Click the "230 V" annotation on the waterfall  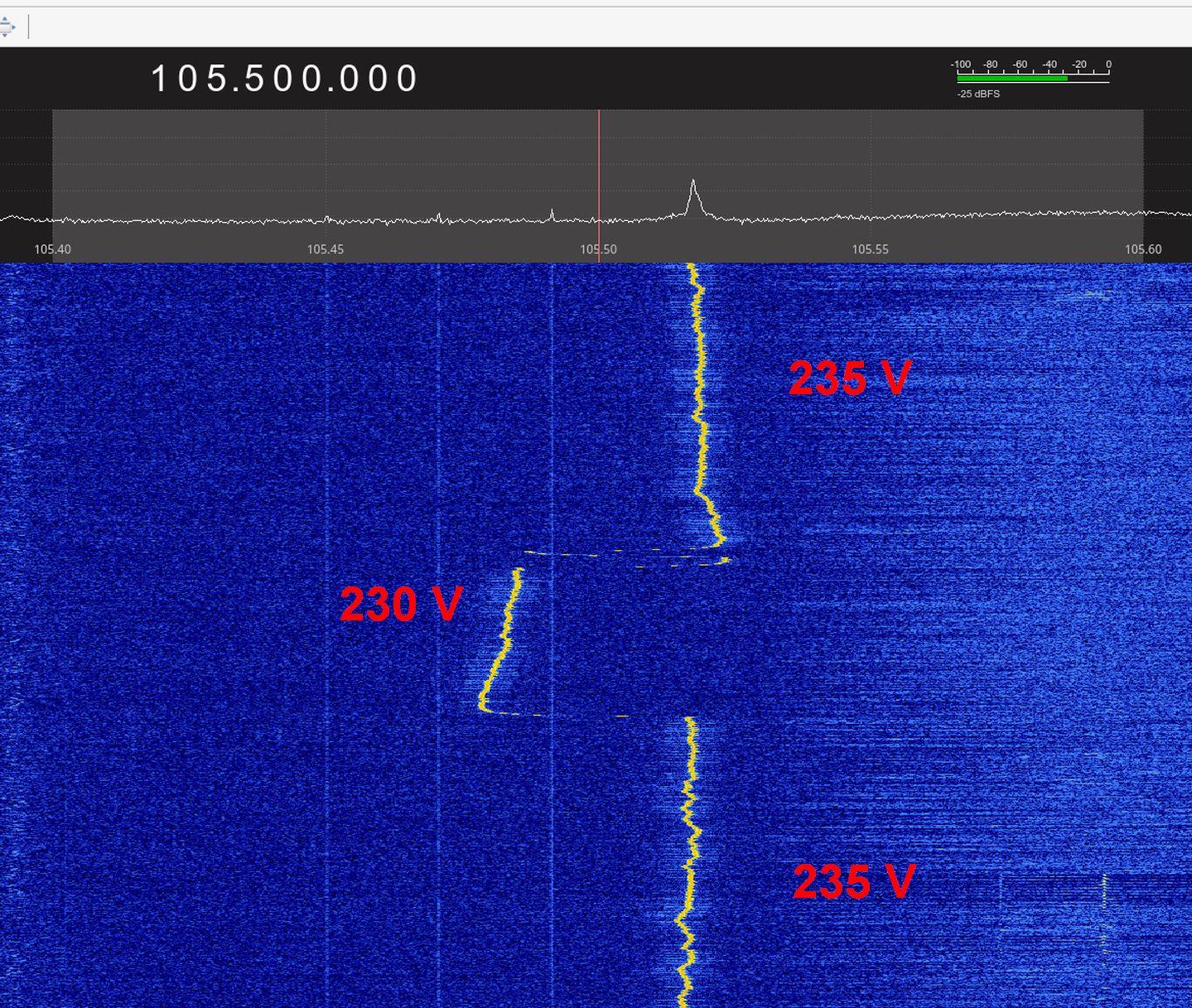[x=401, y=604]
